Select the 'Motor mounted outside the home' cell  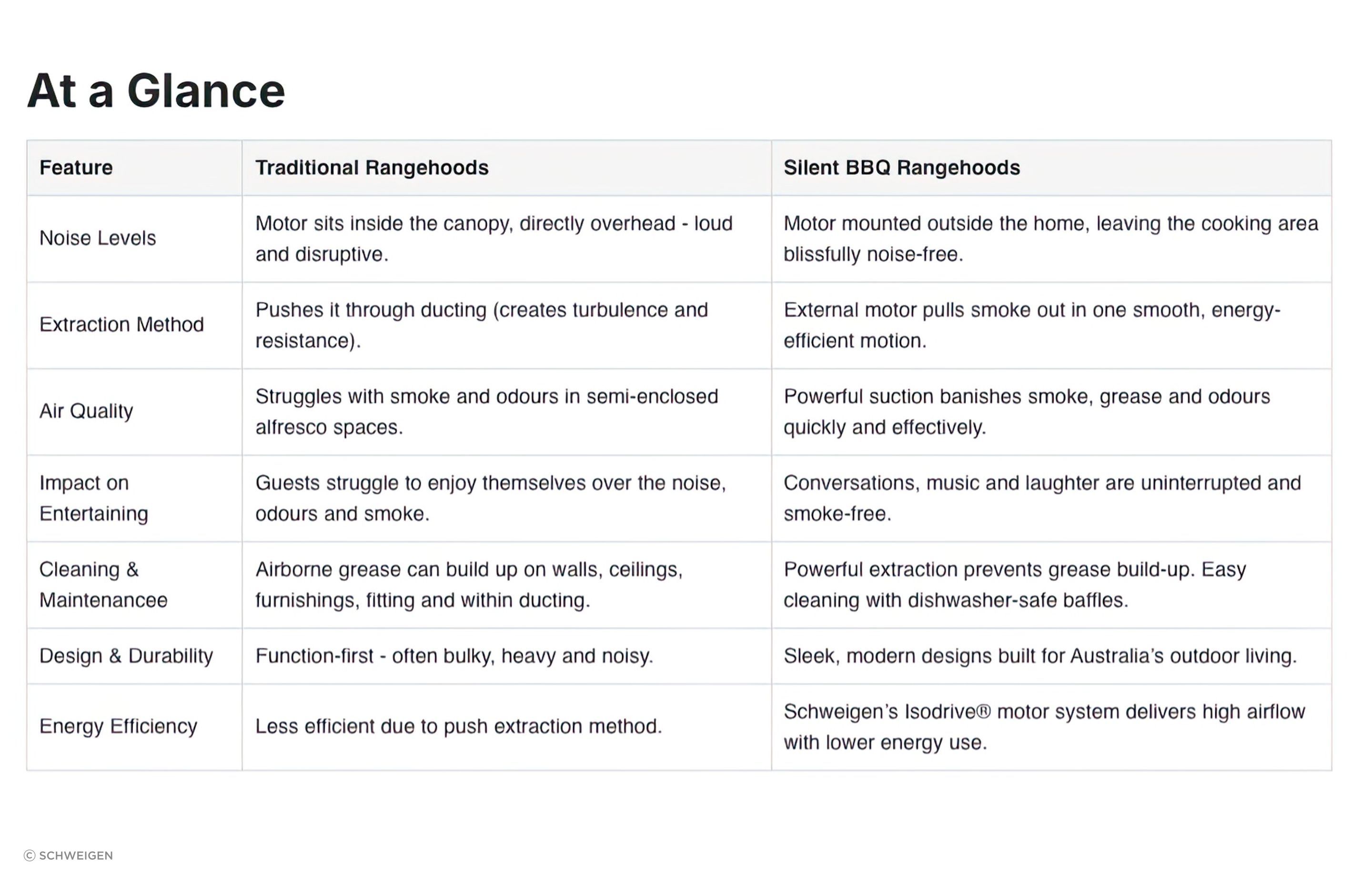[x=1051, y=239]
